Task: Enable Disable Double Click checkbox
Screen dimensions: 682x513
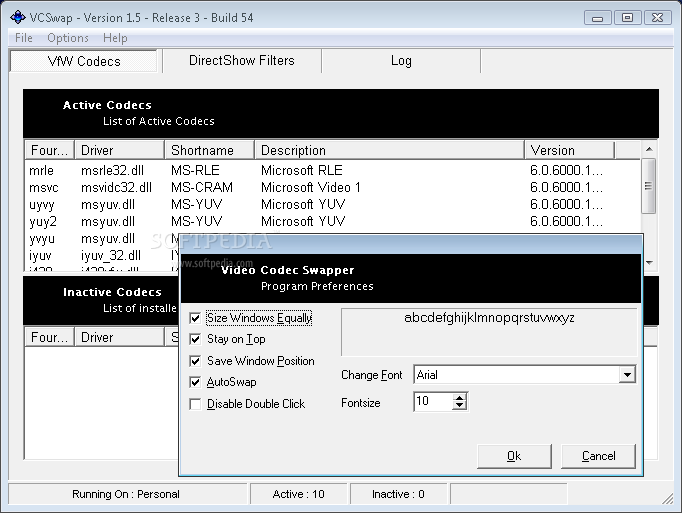Action: (195, 404)
